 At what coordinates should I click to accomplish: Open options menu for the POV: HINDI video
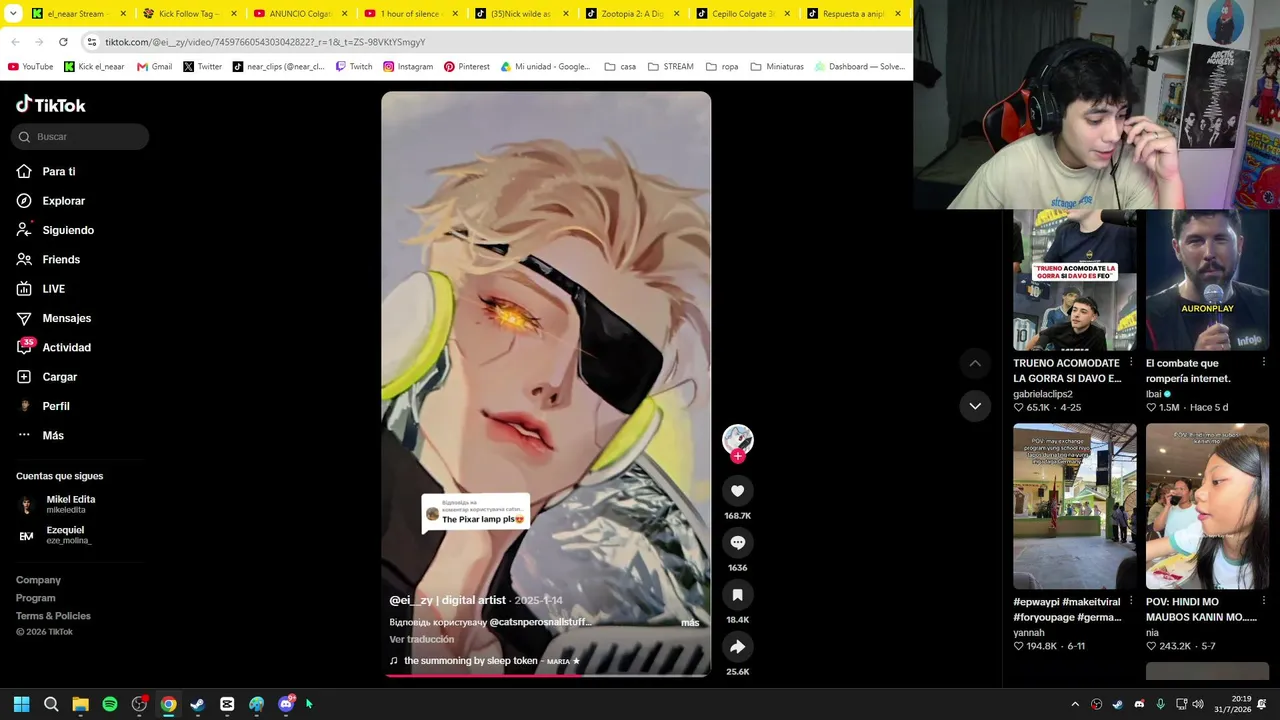[1264, 602]
